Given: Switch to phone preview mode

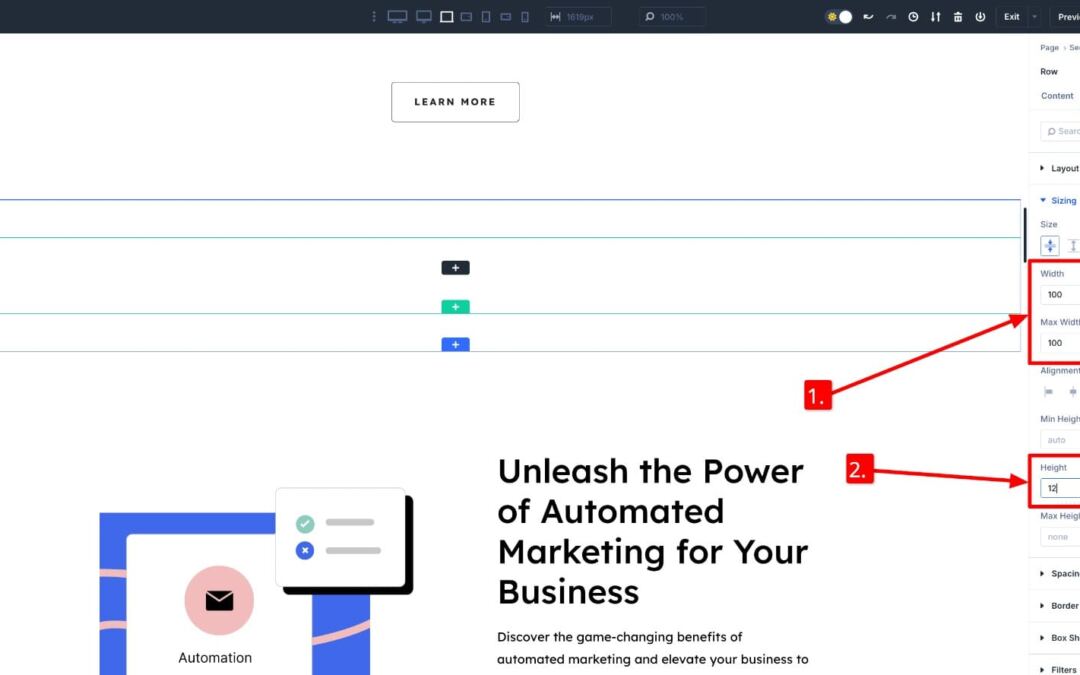Looking at the screenshot, I should pyautogui.click(x=524, y=16).
